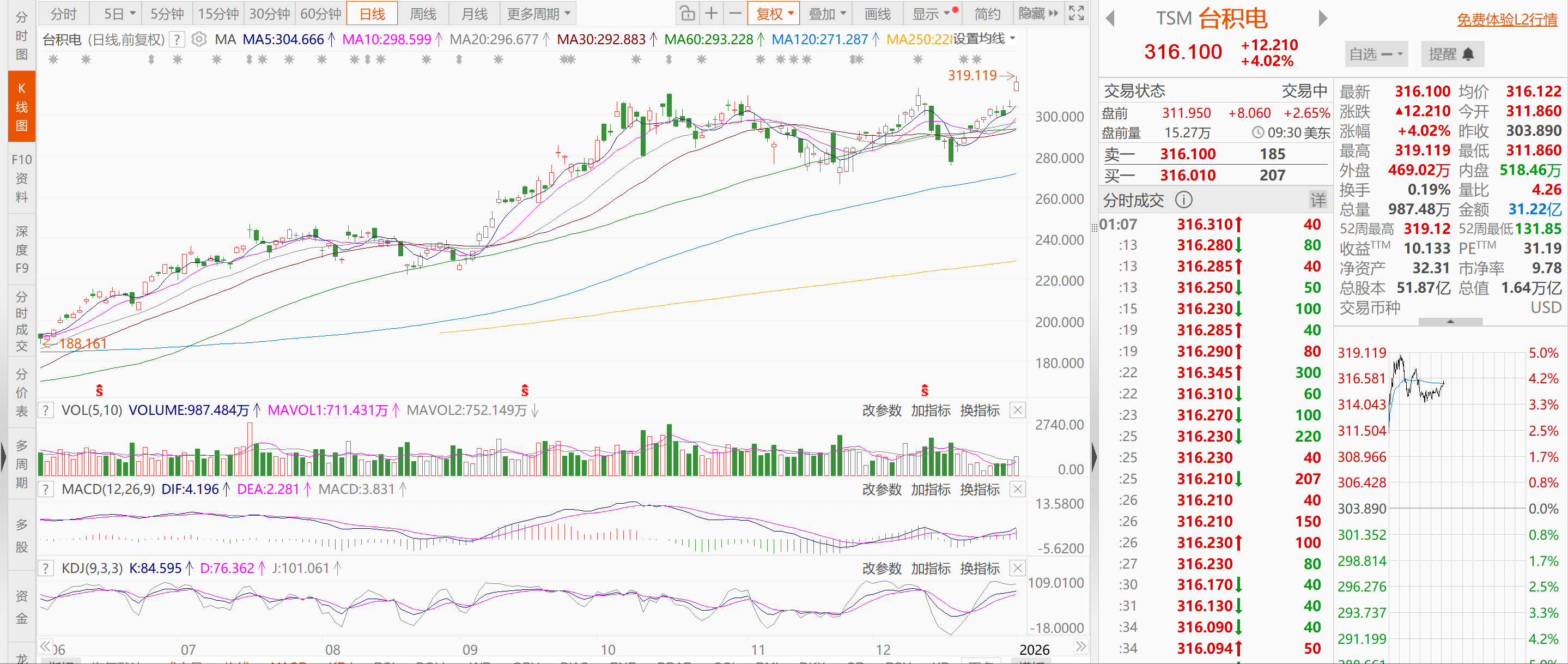Collapse quote details using small up arrow

1450,321
